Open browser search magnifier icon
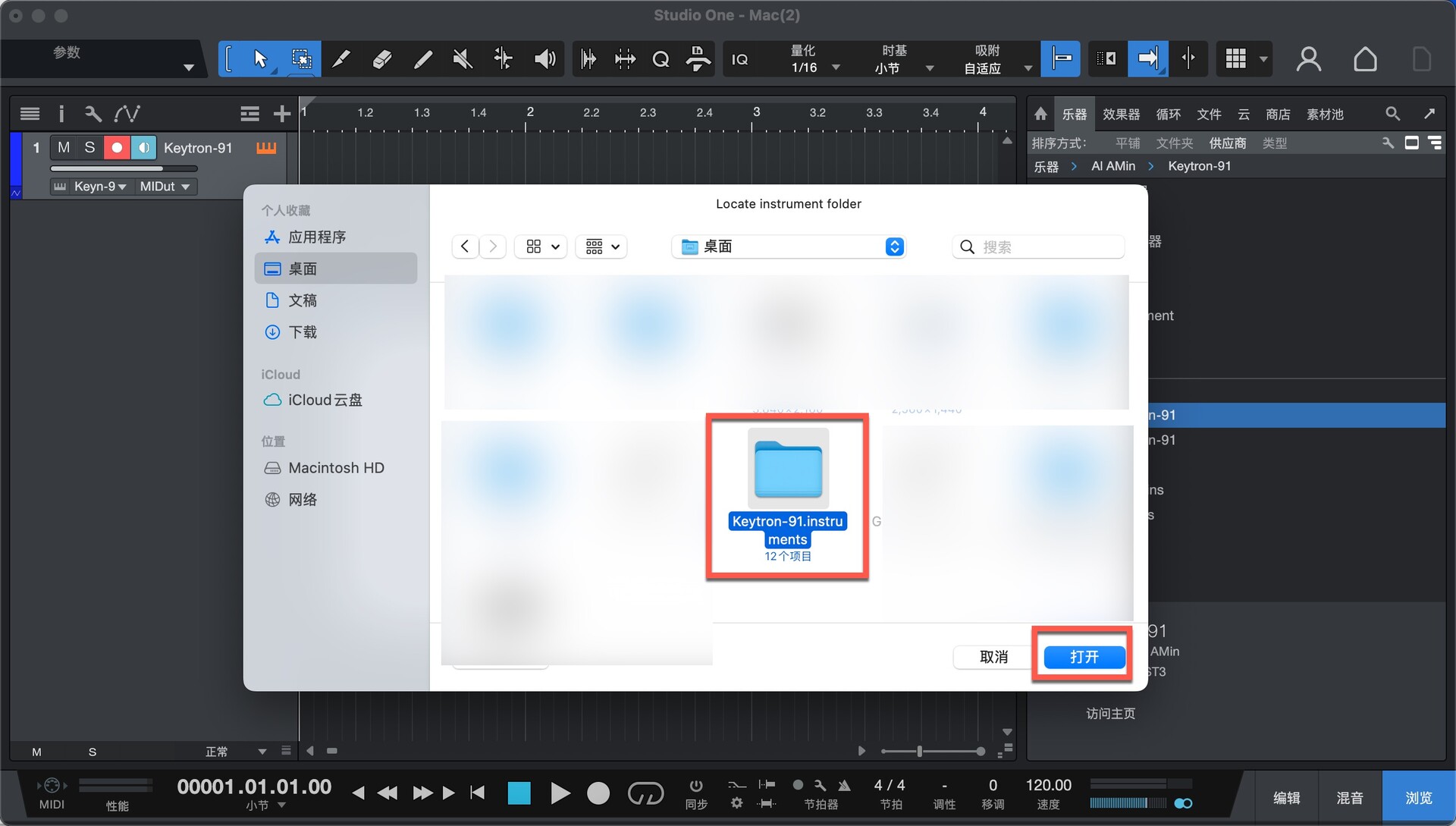 (x=1392, y=114)
